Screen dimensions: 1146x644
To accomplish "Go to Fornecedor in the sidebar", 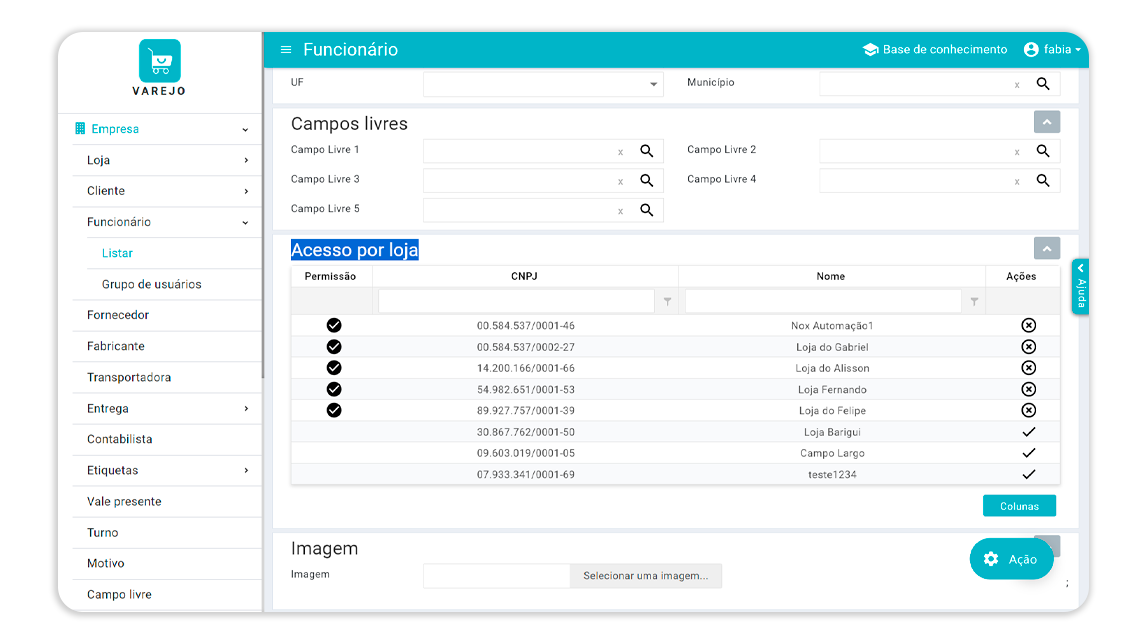I will pyautogui.click(x=118, y=315).
